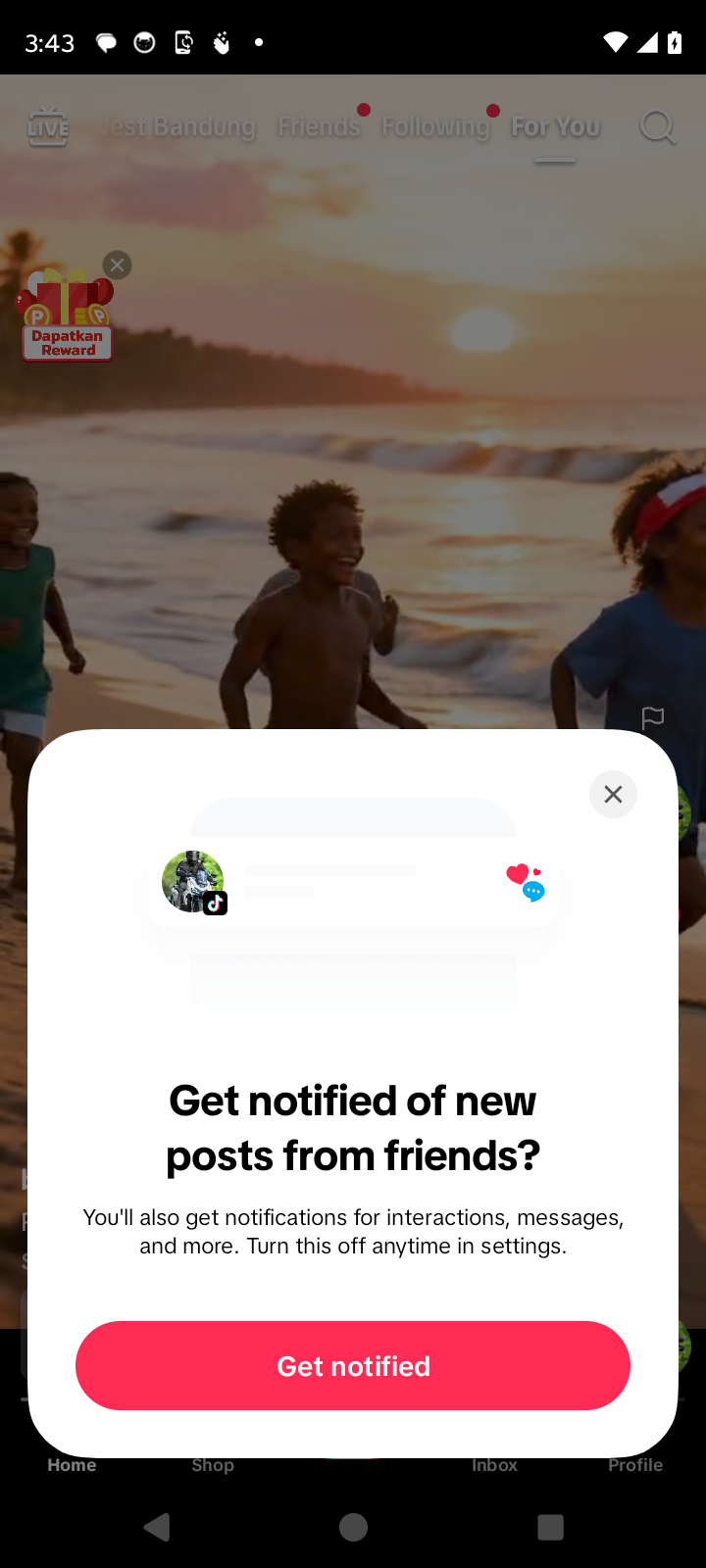Open the Inbox tab
The height and width of the screenshot is (1568, 706).
pyautogui.click(x=494, y=1465)
